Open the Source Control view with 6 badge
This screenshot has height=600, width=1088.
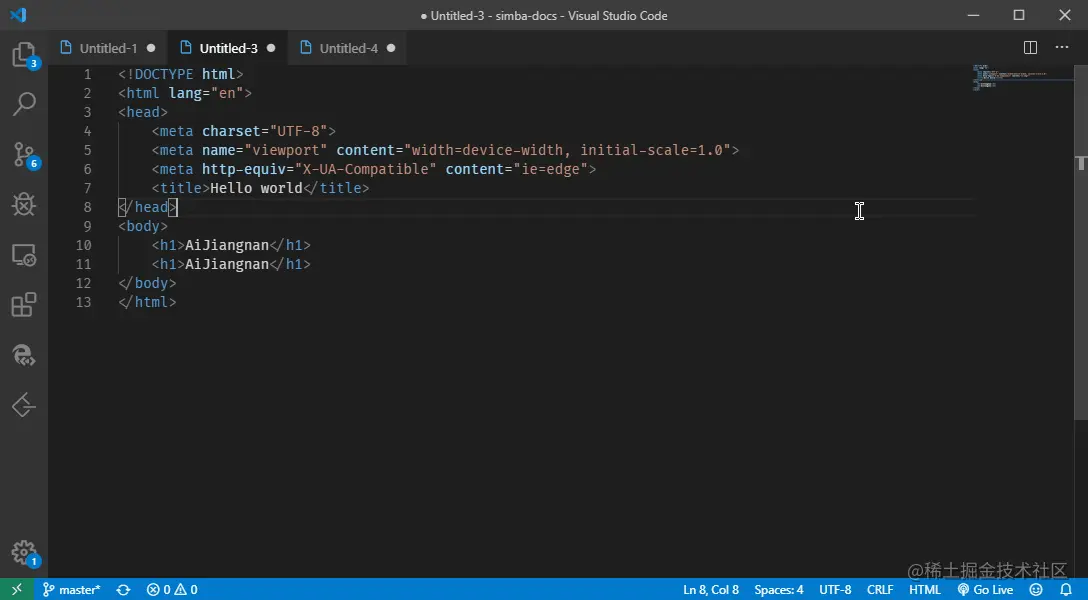click(x=24, y=155)
